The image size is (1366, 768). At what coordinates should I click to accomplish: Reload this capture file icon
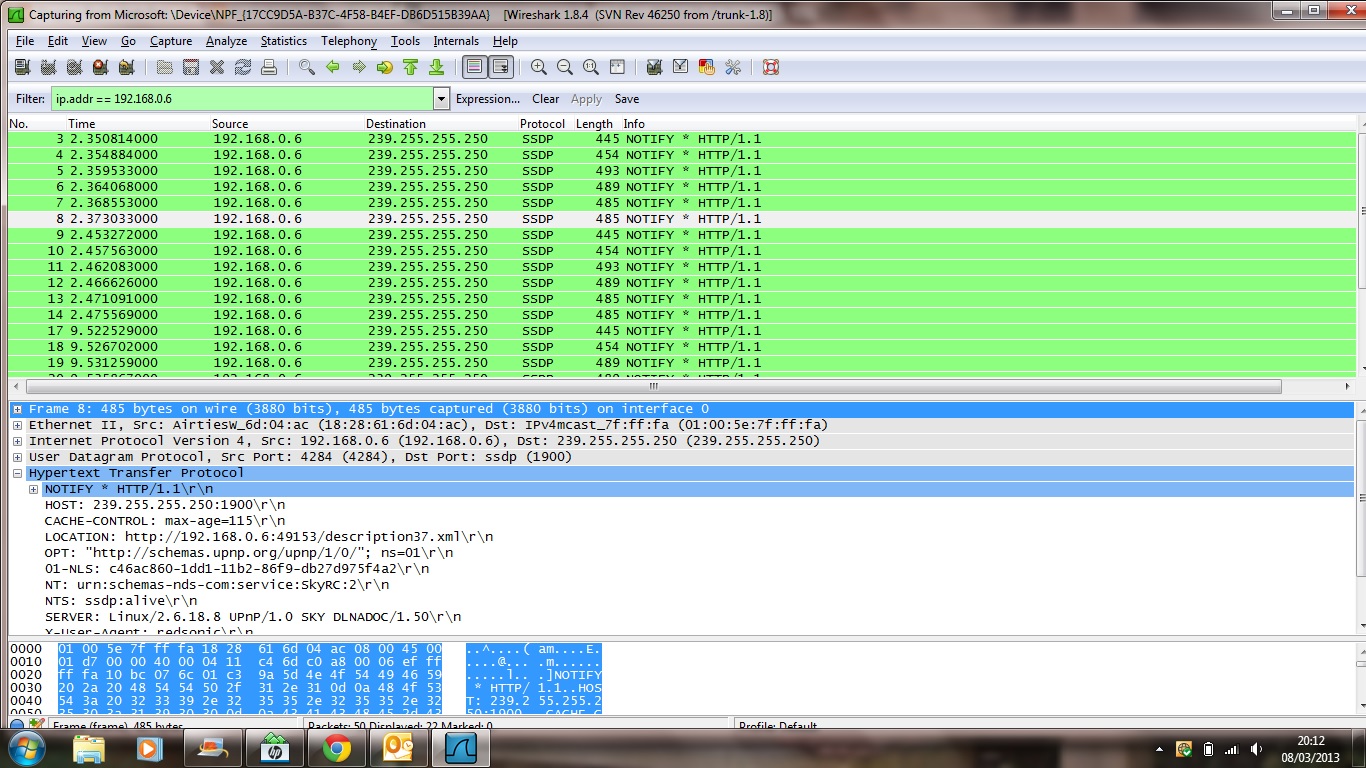tap(243, 67)
